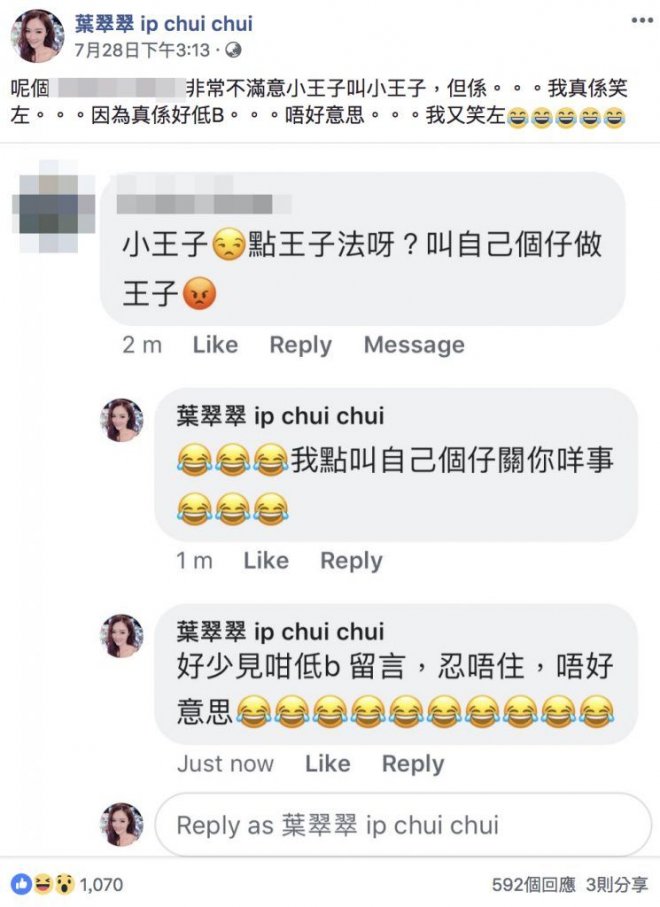Like the comment posted 2 m ago
The image size is (660, 907).
215,345
